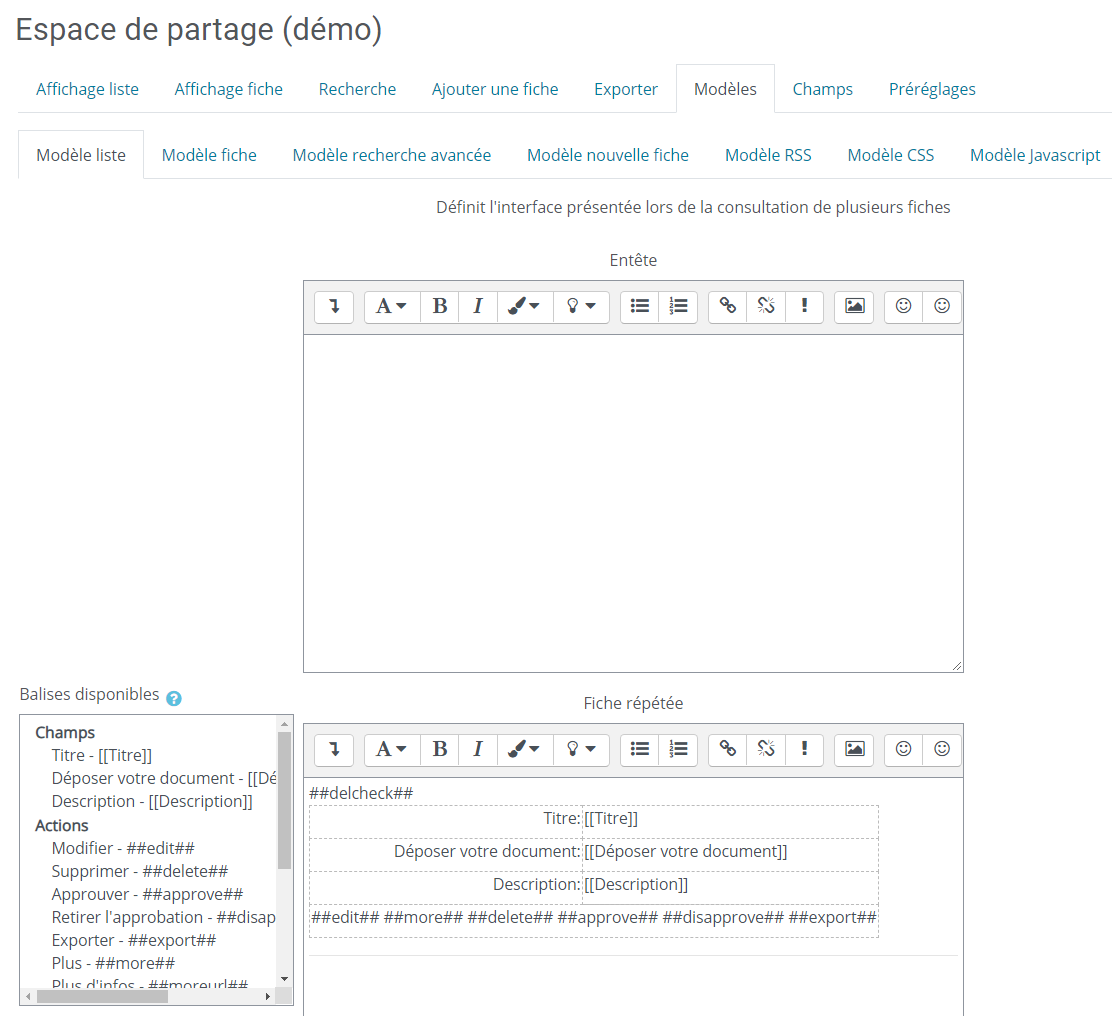Switch to Affichage fiche tab
The height and width of the screenshot is (1016, 1112).
click(x=228, y=89)
